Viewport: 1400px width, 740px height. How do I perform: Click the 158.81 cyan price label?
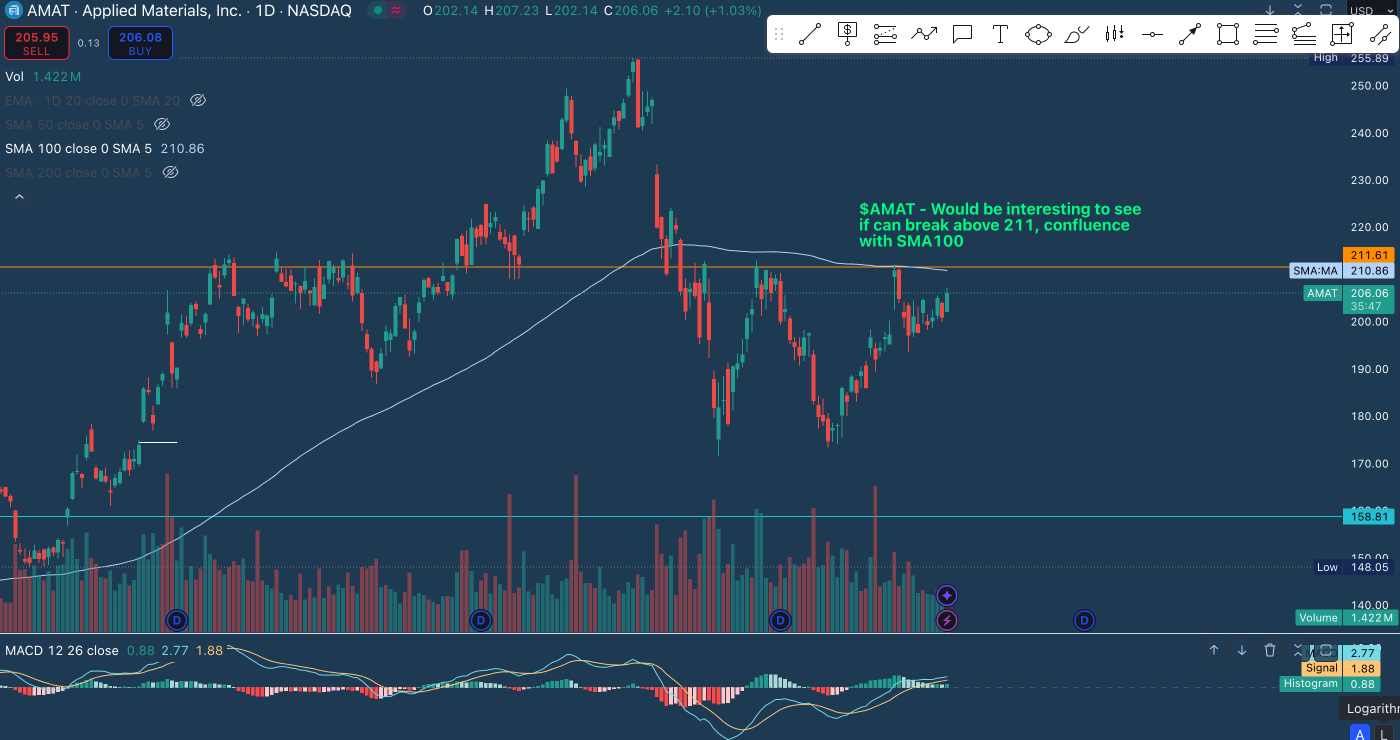pyautogui.click(x=1369, y=517)
